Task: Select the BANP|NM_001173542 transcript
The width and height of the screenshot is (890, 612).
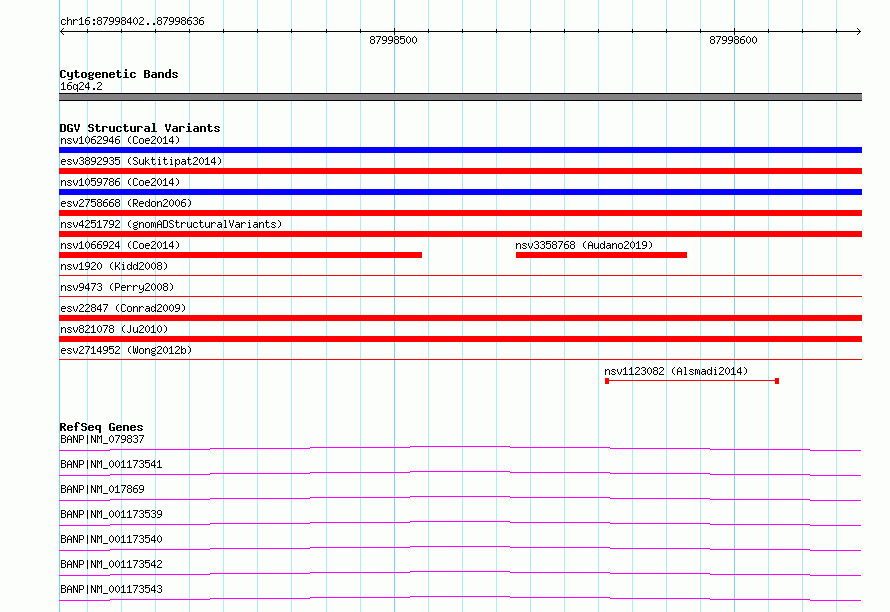Action: [111, 564]
